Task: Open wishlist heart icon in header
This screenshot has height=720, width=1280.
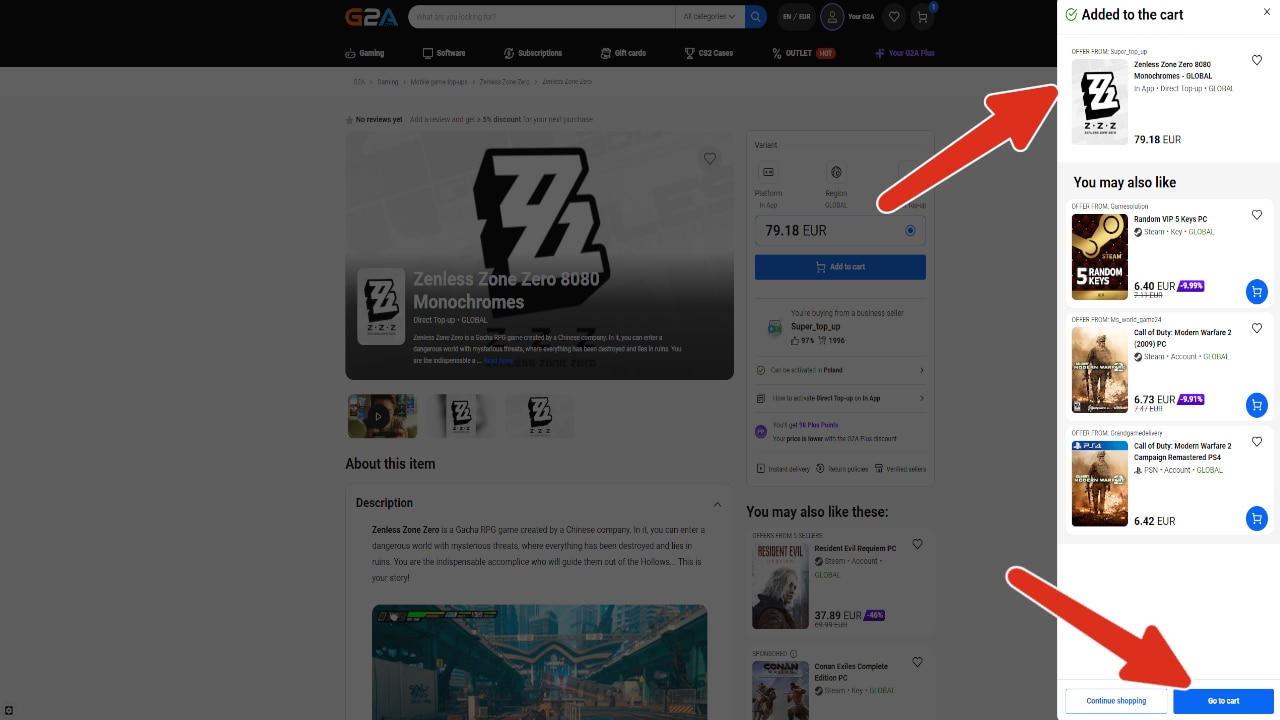Action: click(894, 17)
